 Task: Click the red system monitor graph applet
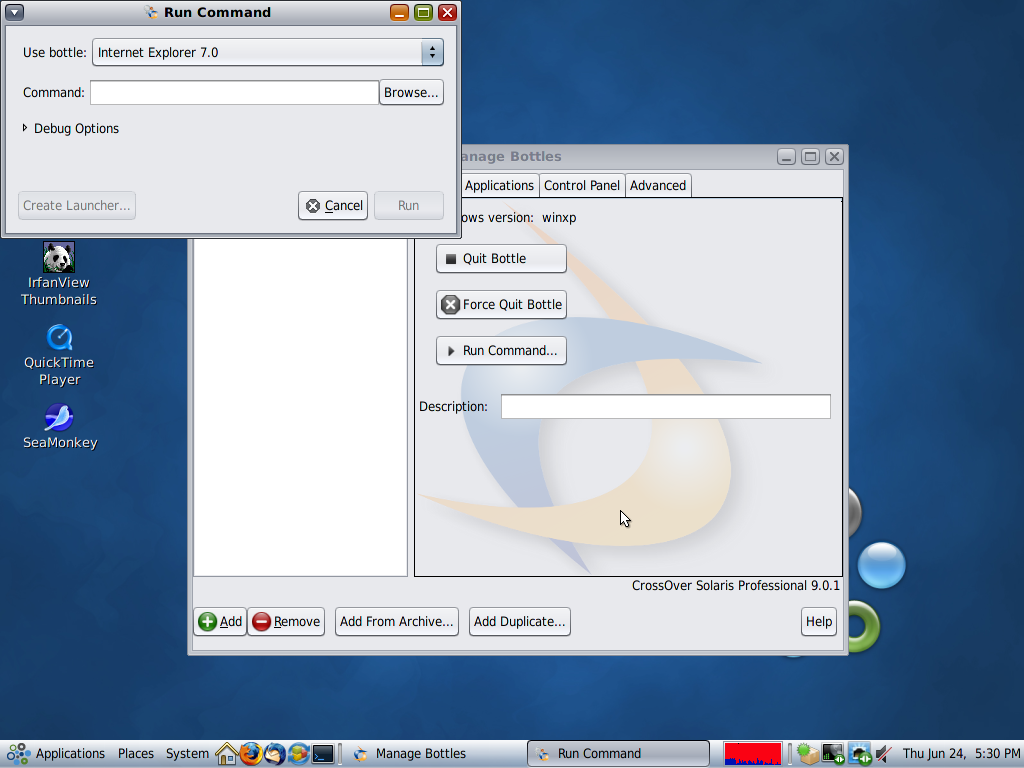(x=752, y=754)
